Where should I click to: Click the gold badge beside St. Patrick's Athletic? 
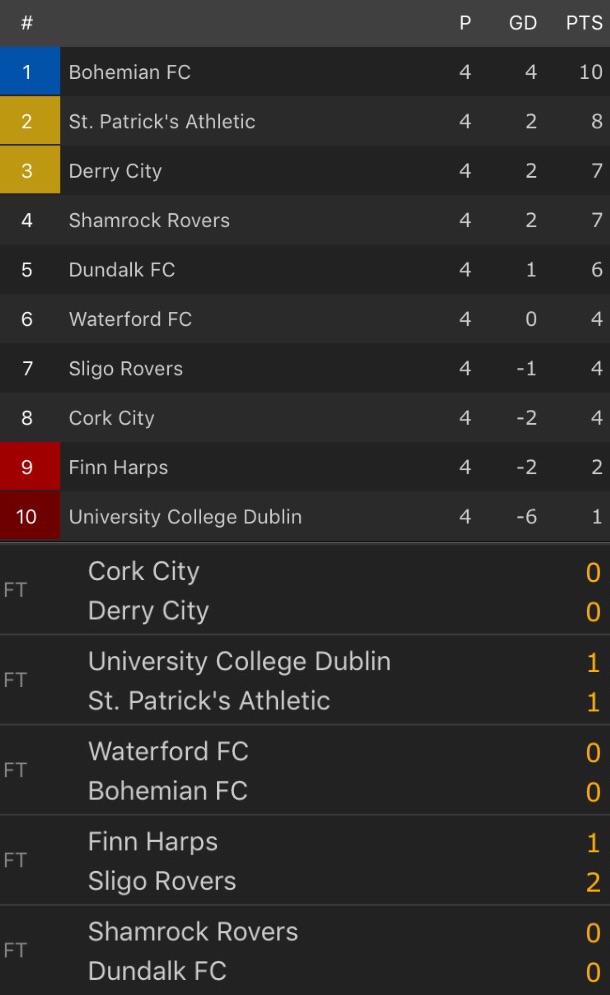pos(30,121)
